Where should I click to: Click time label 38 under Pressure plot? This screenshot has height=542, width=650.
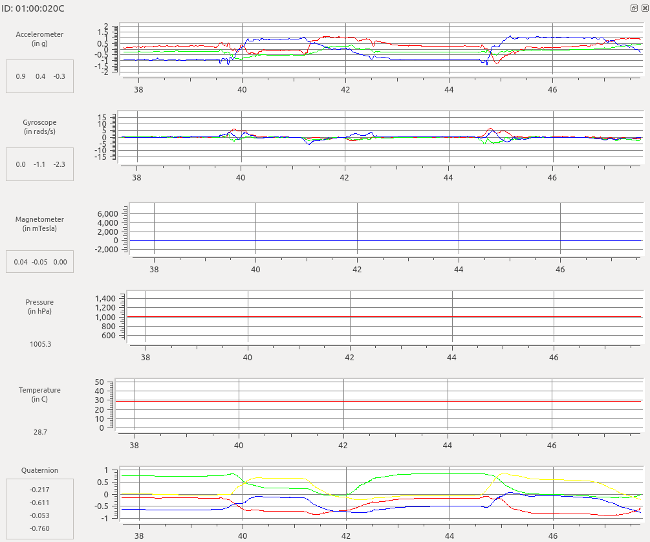[x=145, y=357]
